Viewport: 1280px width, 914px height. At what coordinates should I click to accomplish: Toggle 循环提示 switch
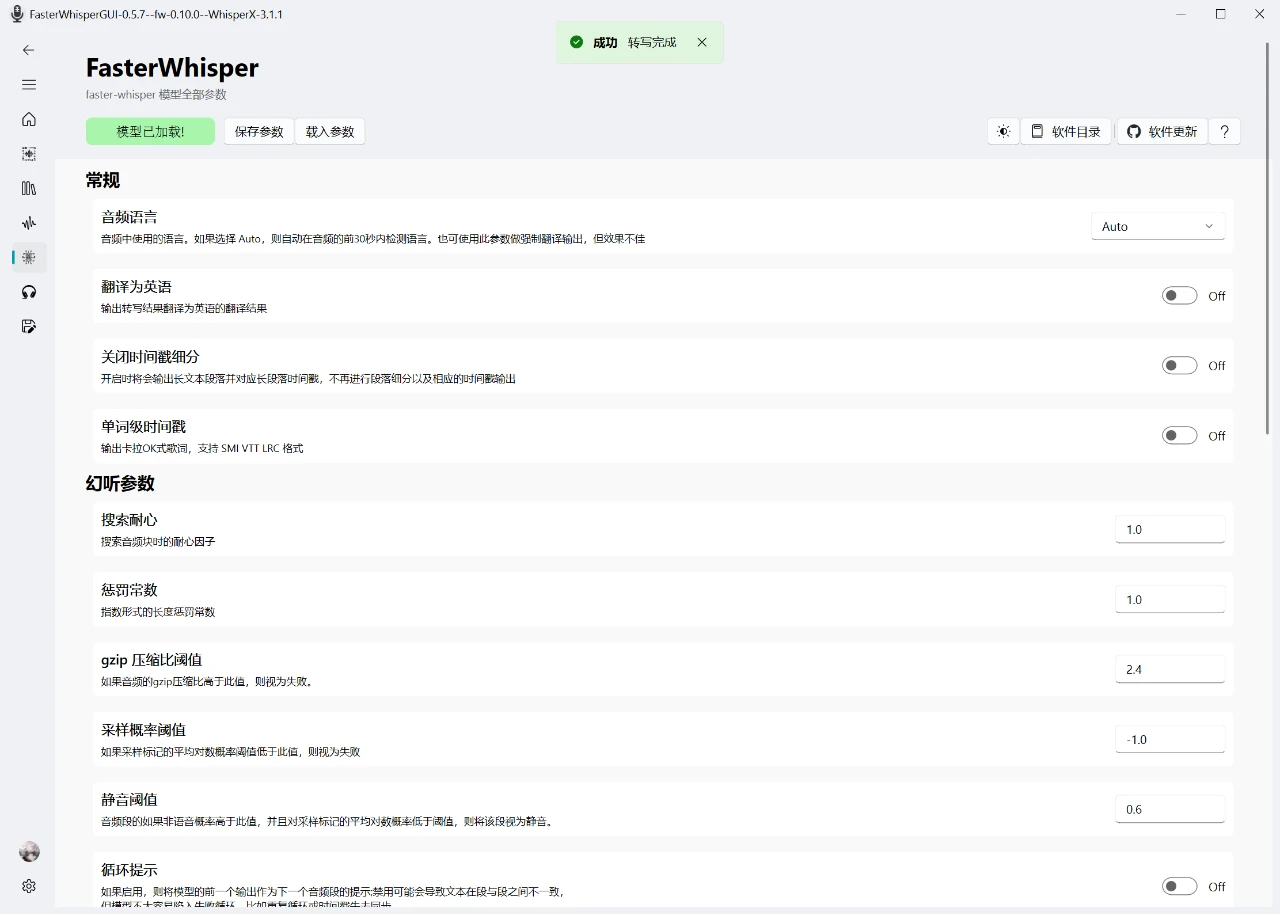(1179, 886)
